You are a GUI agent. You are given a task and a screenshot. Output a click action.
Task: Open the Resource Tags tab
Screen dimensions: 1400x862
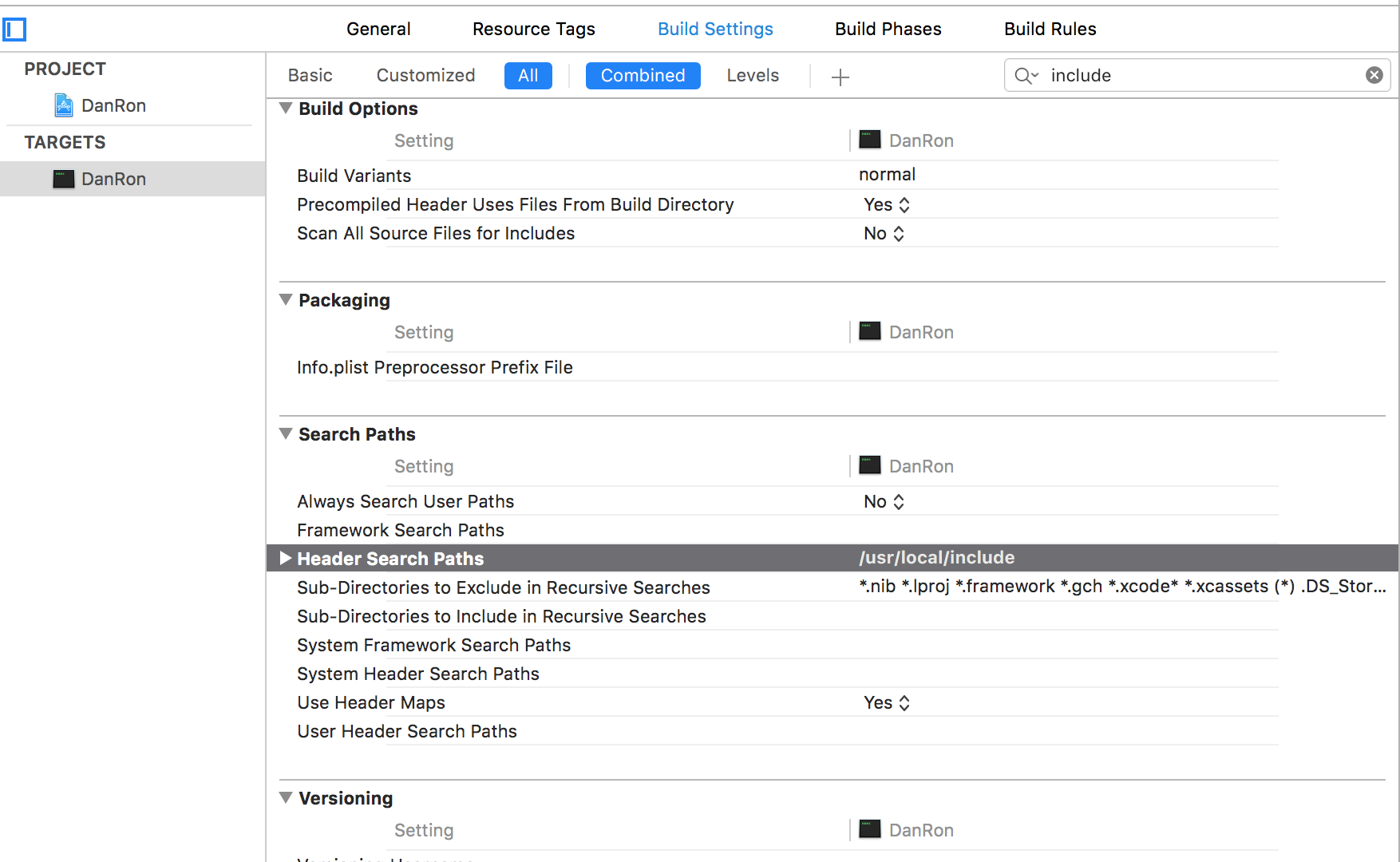point(534,29)
